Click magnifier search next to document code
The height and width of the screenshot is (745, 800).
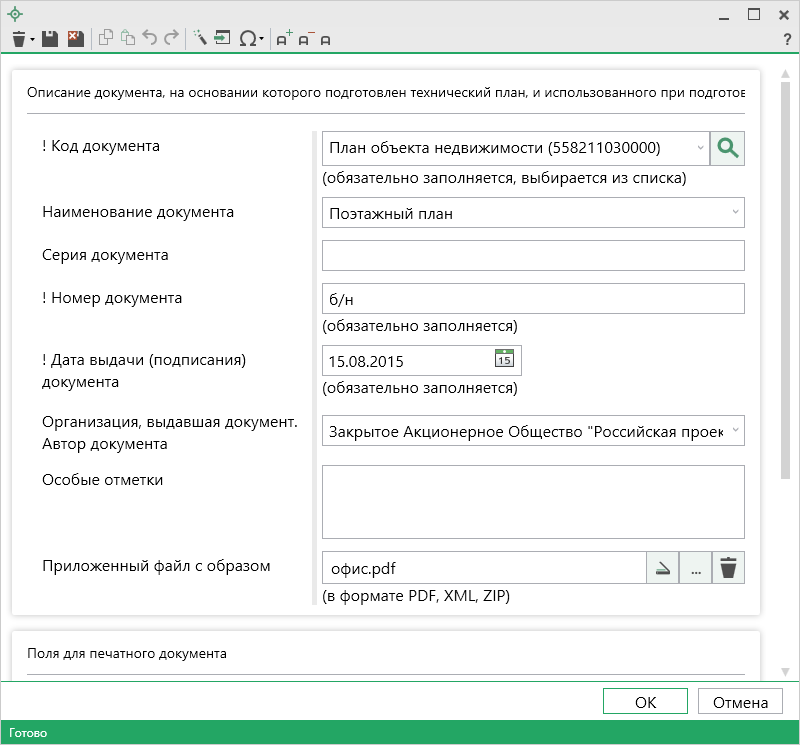[x=728, y=149]
